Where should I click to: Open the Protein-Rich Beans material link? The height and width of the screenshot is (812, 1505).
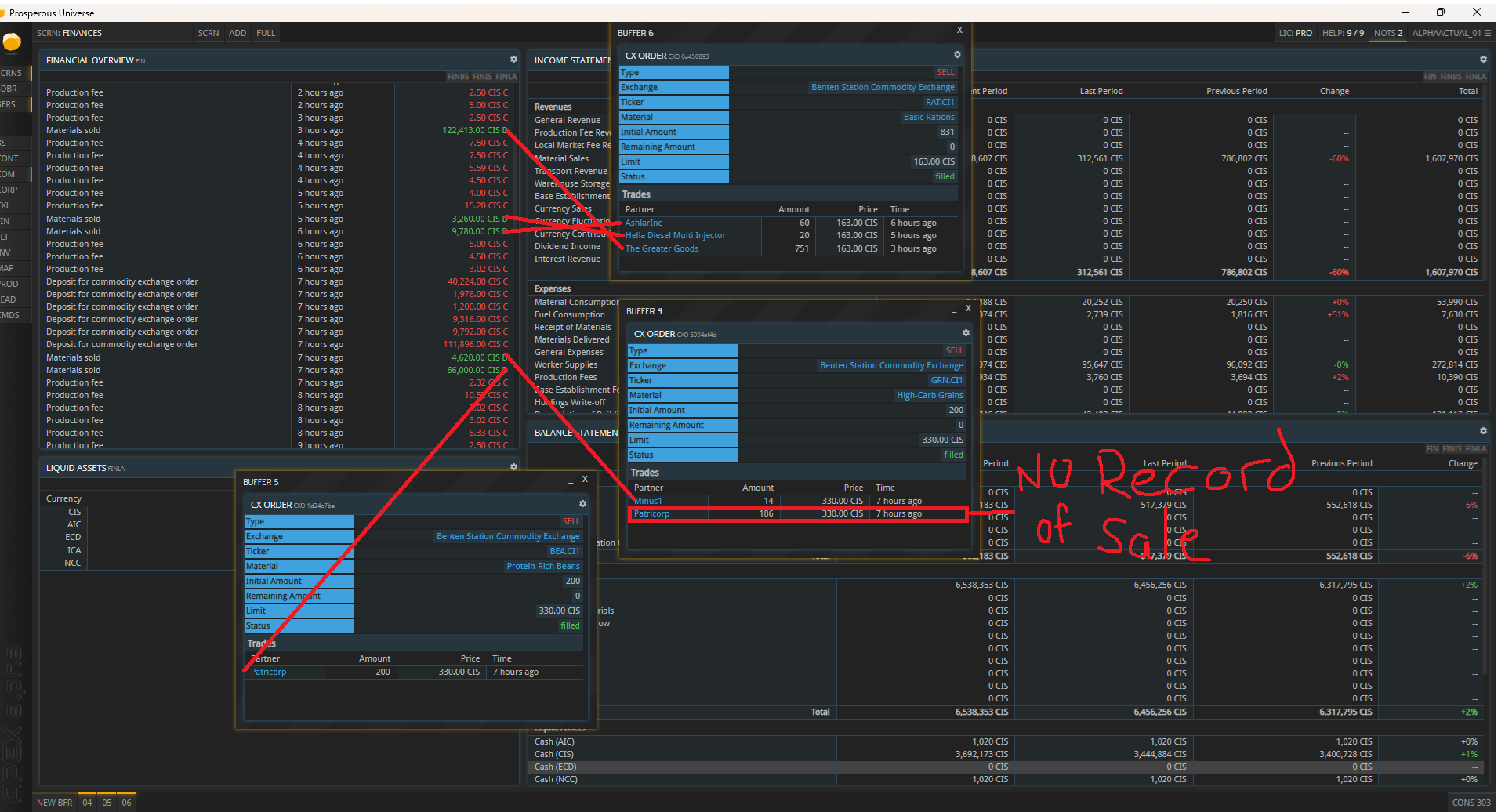542,566
